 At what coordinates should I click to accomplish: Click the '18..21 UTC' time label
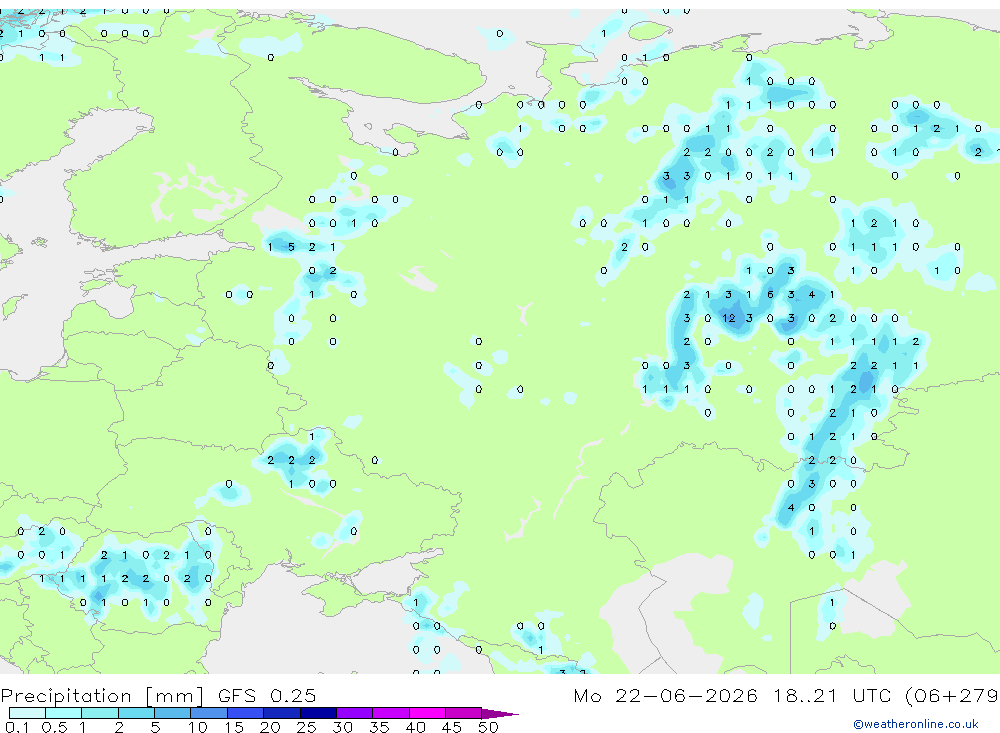(834, 696)
